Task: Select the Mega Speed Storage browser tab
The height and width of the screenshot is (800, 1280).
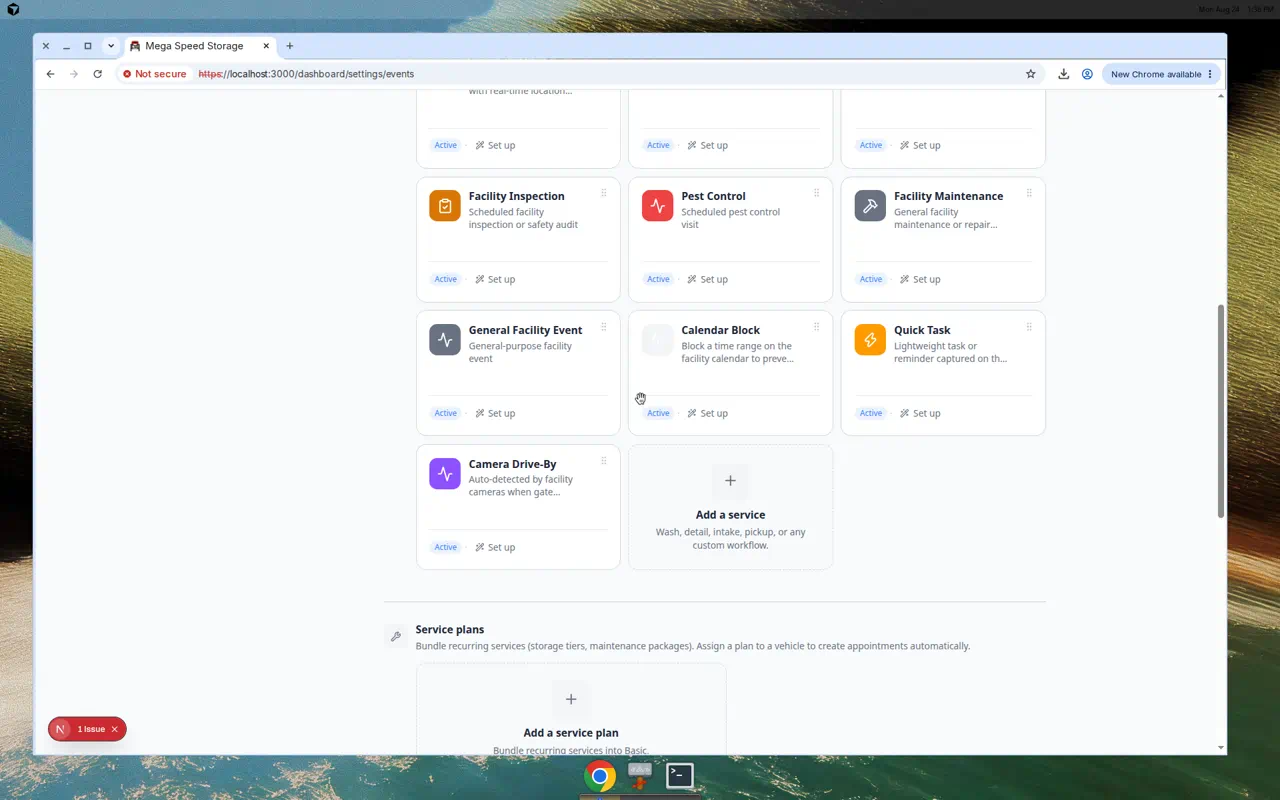Action: click(199, 46)
